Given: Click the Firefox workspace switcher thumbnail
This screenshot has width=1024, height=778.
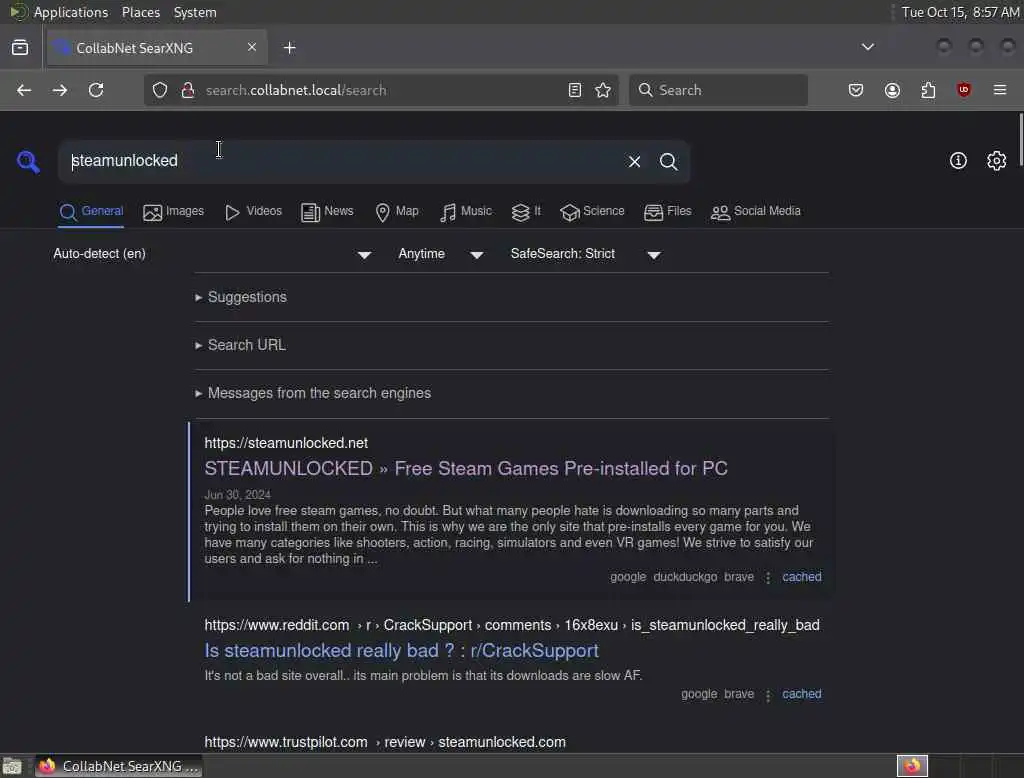Looking at the screenshot, I should coord(912,766).
